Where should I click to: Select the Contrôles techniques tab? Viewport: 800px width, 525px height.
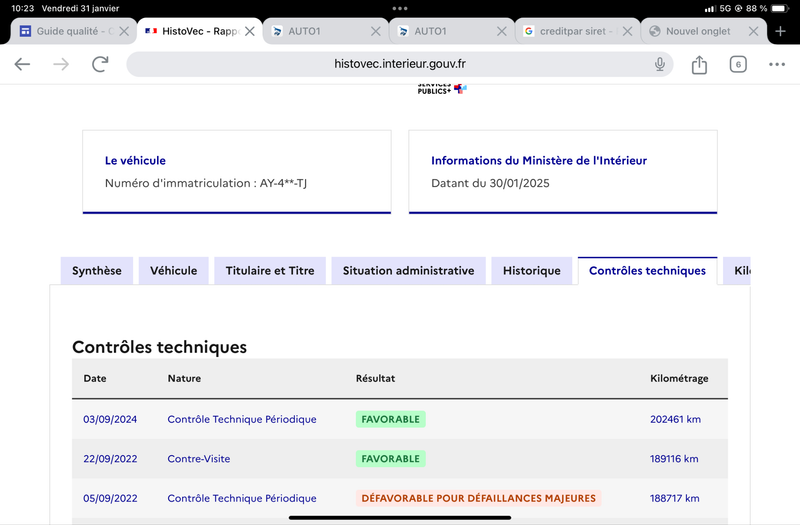[x=647, y=270]
